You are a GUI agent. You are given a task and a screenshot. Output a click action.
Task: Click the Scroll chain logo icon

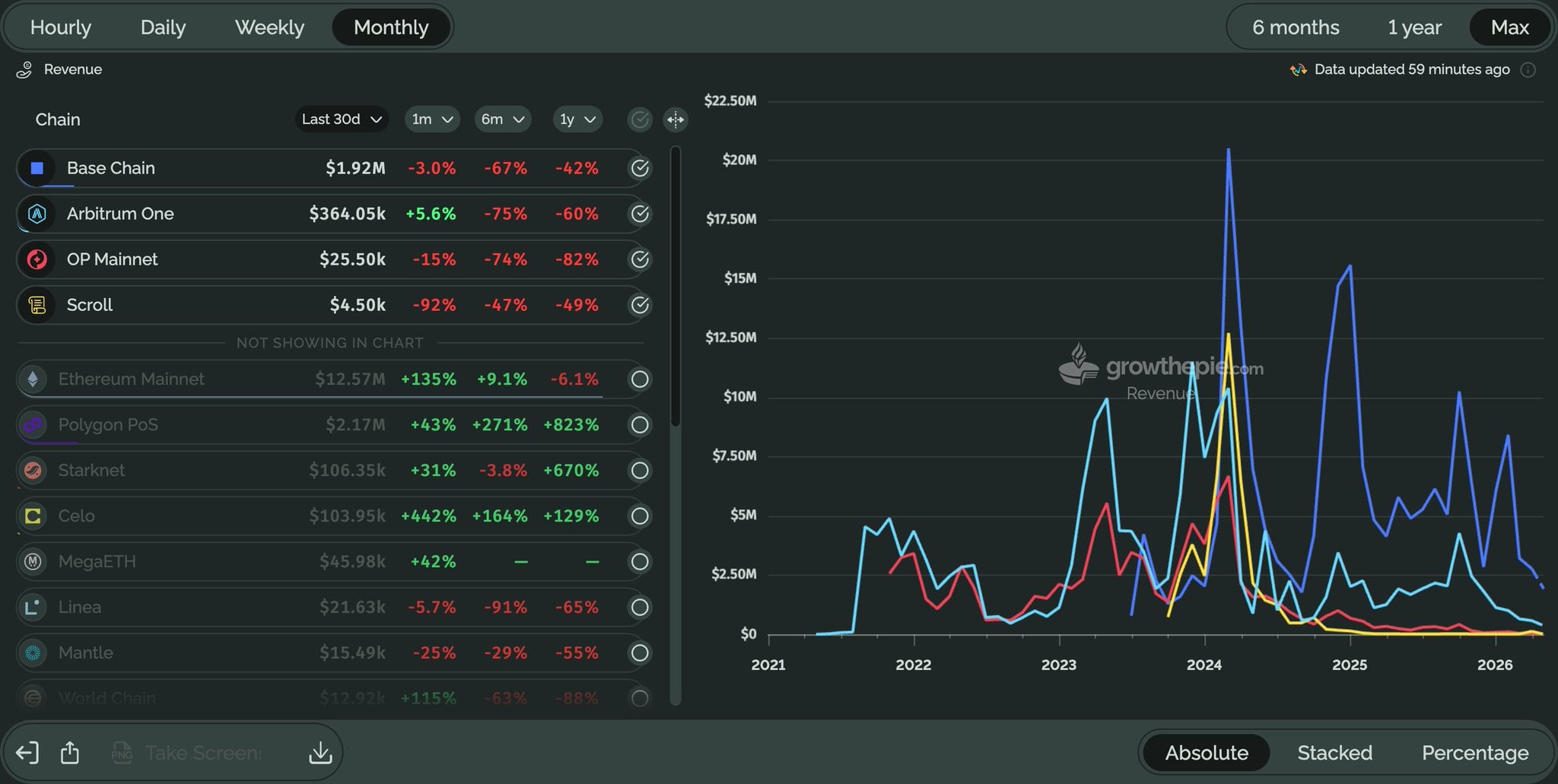(x=37, y=305)
